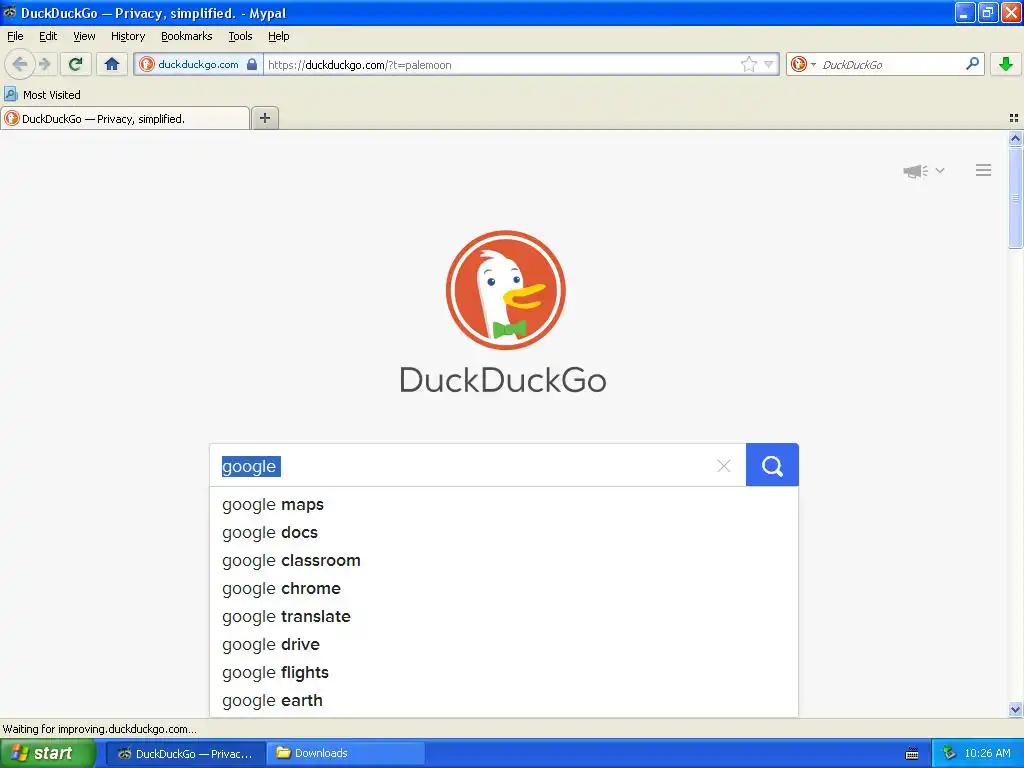Viewport: 1024px width, 768px height.
Task: Open the tab groups grid icon
Action: (1014, 118)
